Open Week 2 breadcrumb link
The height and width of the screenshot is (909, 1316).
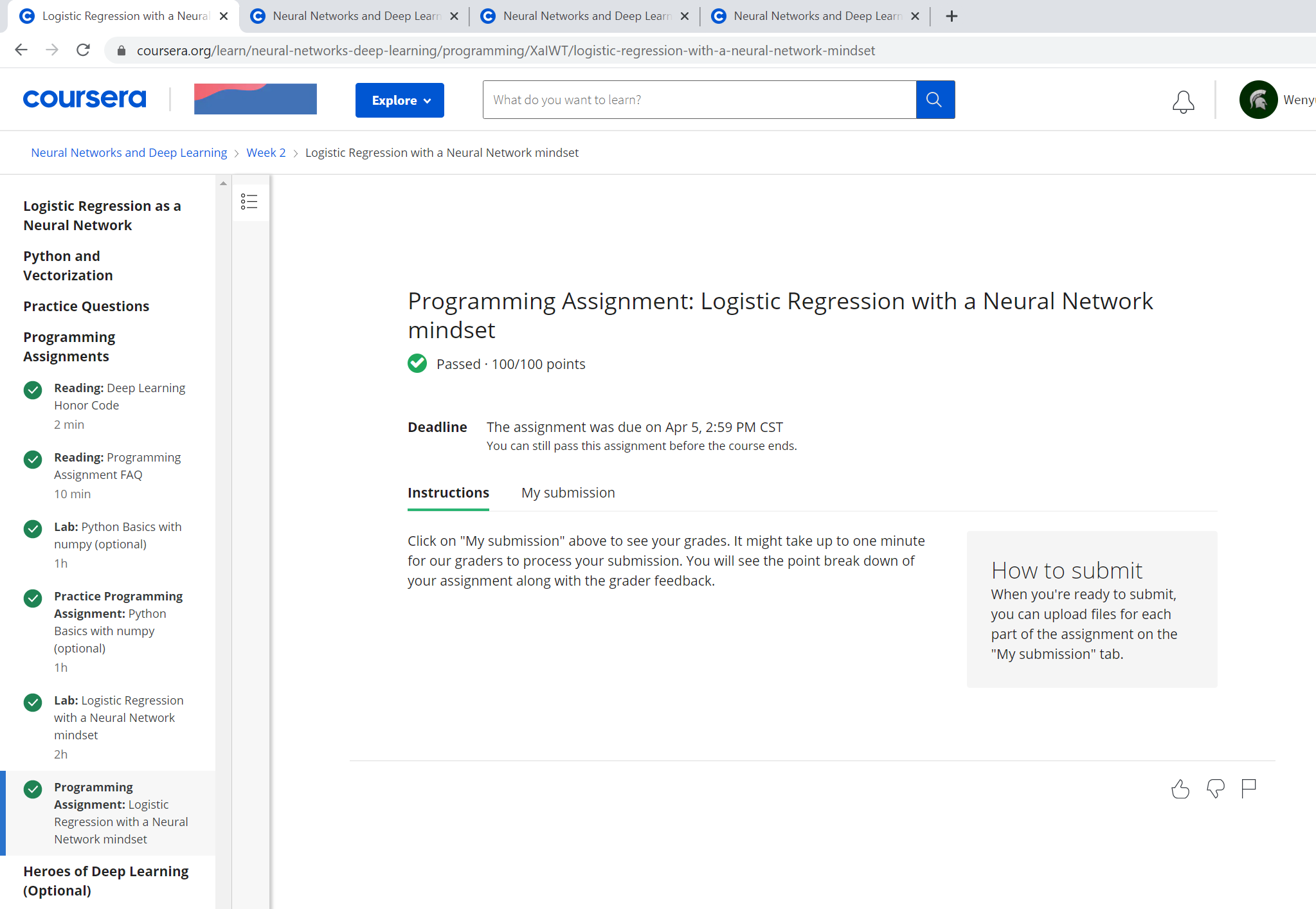pyautogui.click(x=266, y=152)
